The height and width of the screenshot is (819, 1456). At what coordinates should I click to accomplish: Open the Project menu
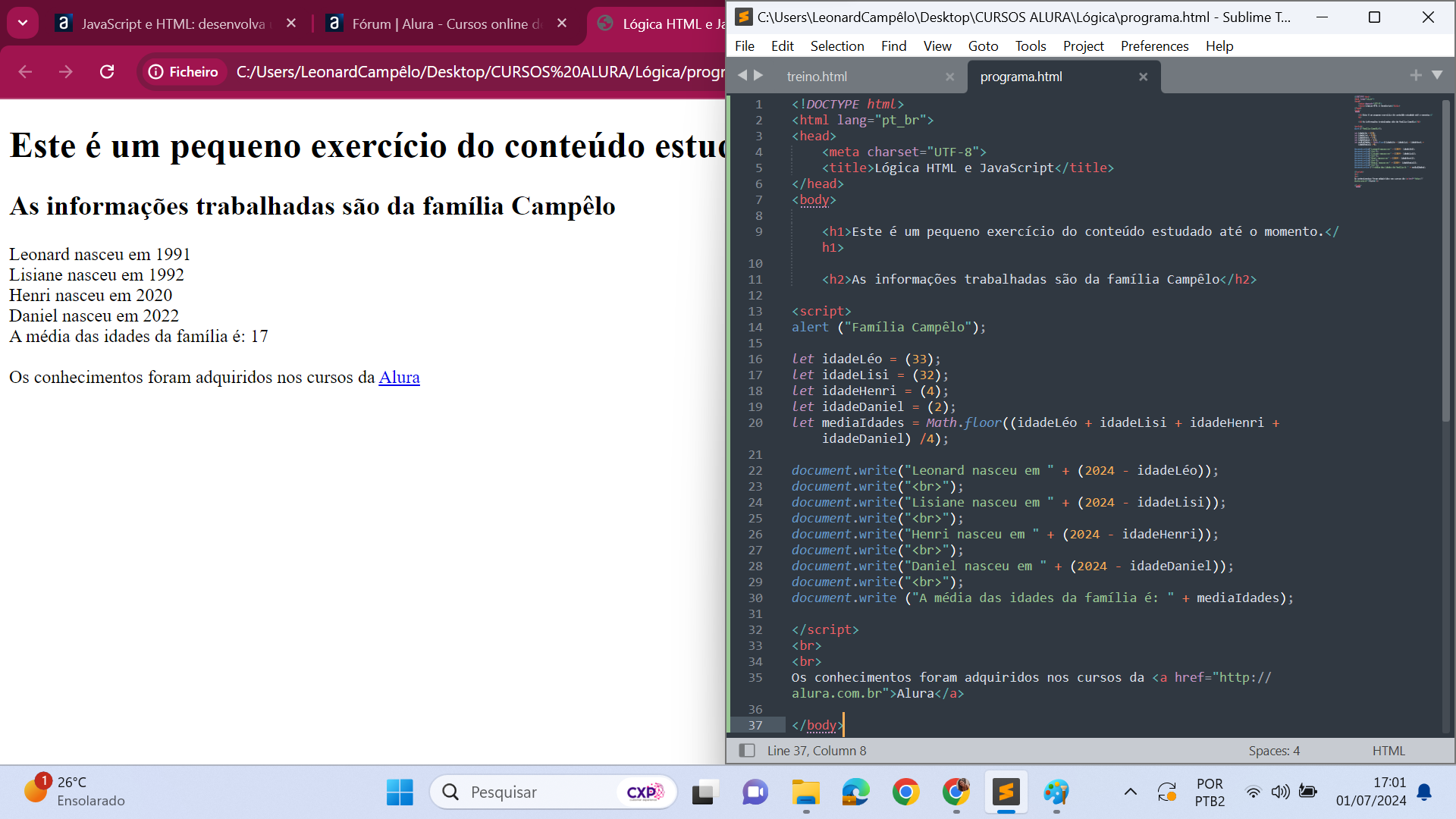pyautogui.click(x=1083, y=46)
